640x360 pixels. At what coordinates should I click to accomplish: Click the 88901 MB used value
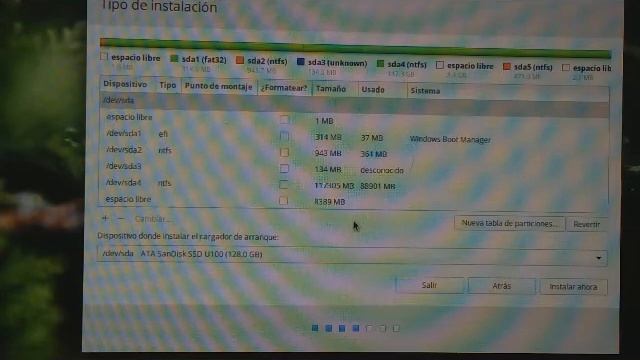click(x=378, y=186)
